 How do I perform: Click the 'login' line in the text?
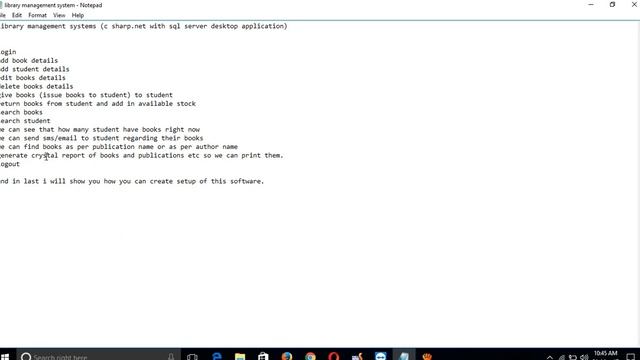click(8, 52)
